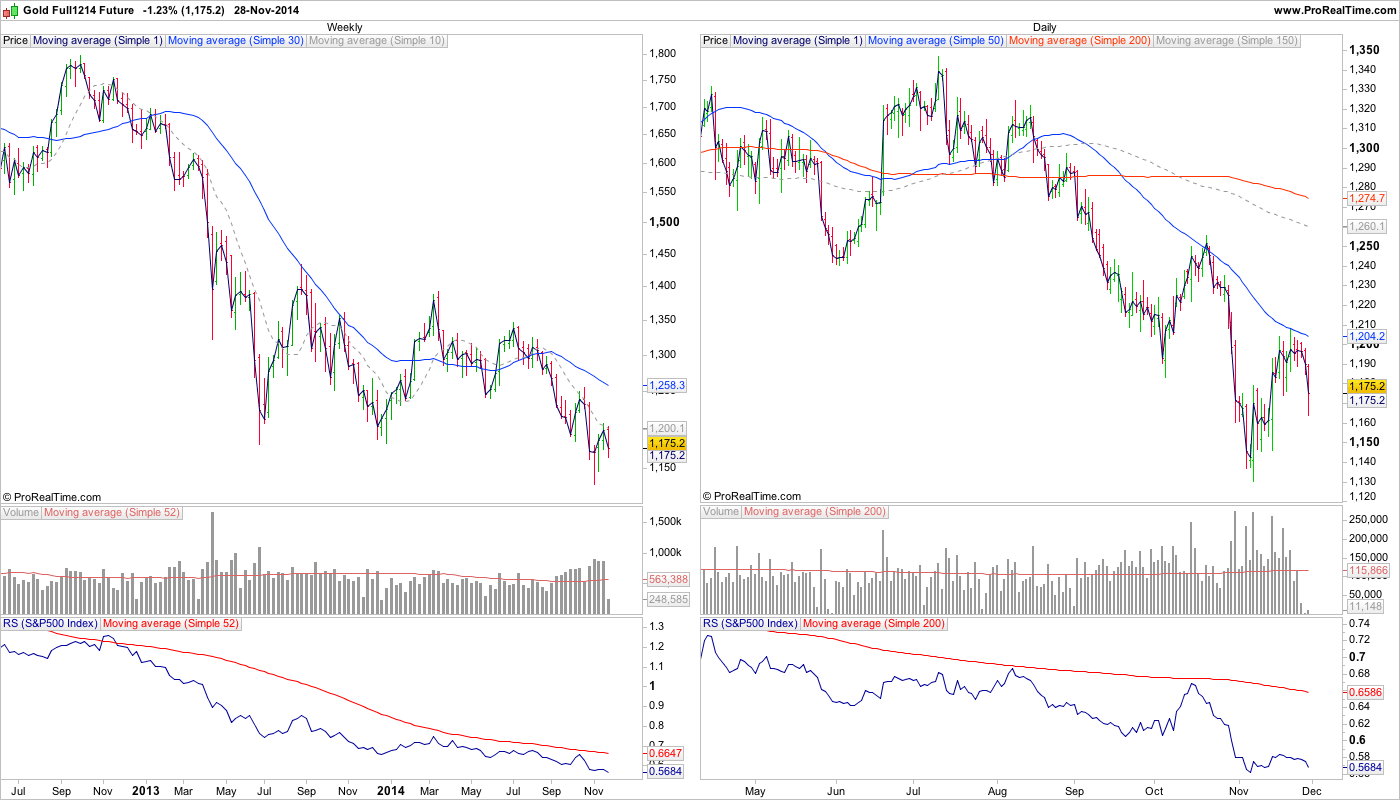Click the Aug label on the Daily time axis
This screenshot has height=800, width=1400.
[x=996, y=790]
